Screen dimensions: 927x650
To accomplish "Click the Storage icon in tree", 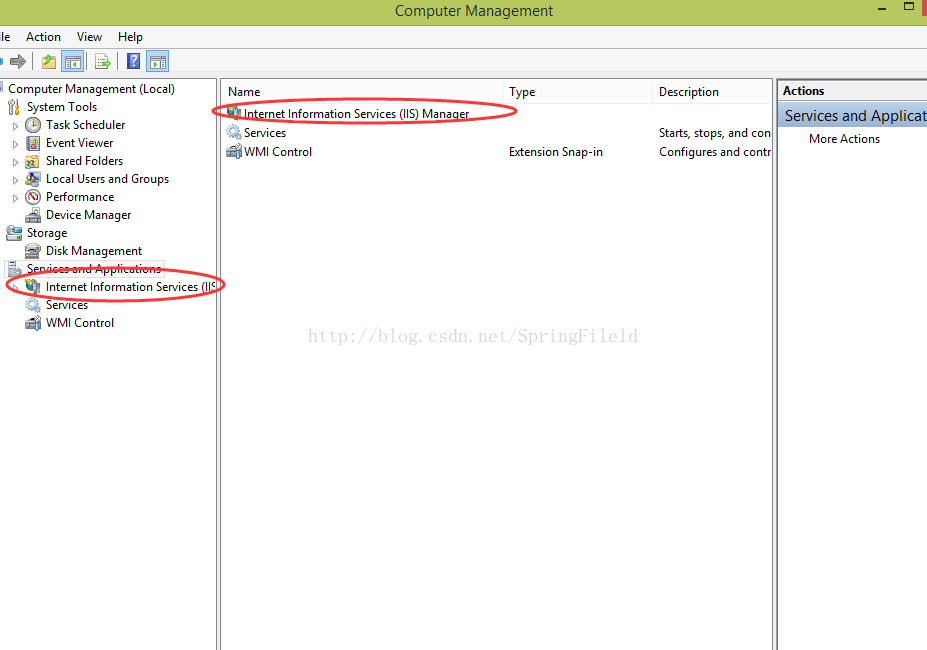I will click(x=14, y=233).
